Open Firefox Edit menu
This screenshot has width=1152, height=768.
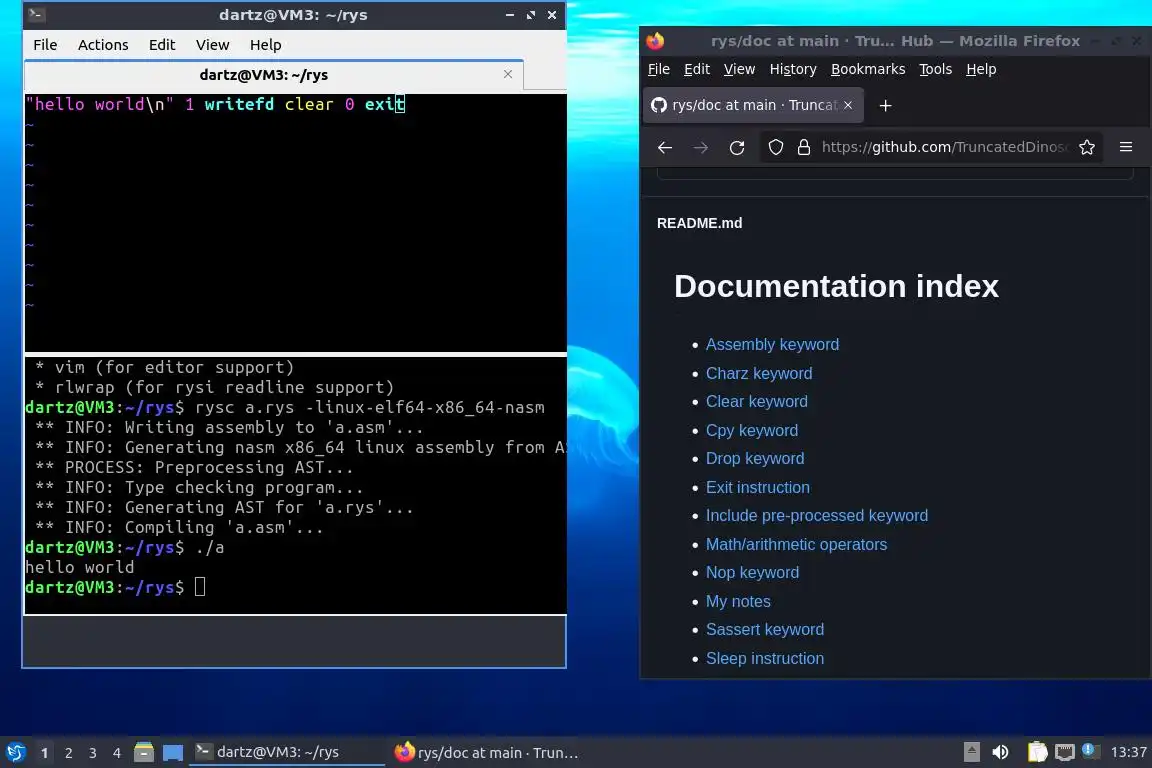click(696, 69)
